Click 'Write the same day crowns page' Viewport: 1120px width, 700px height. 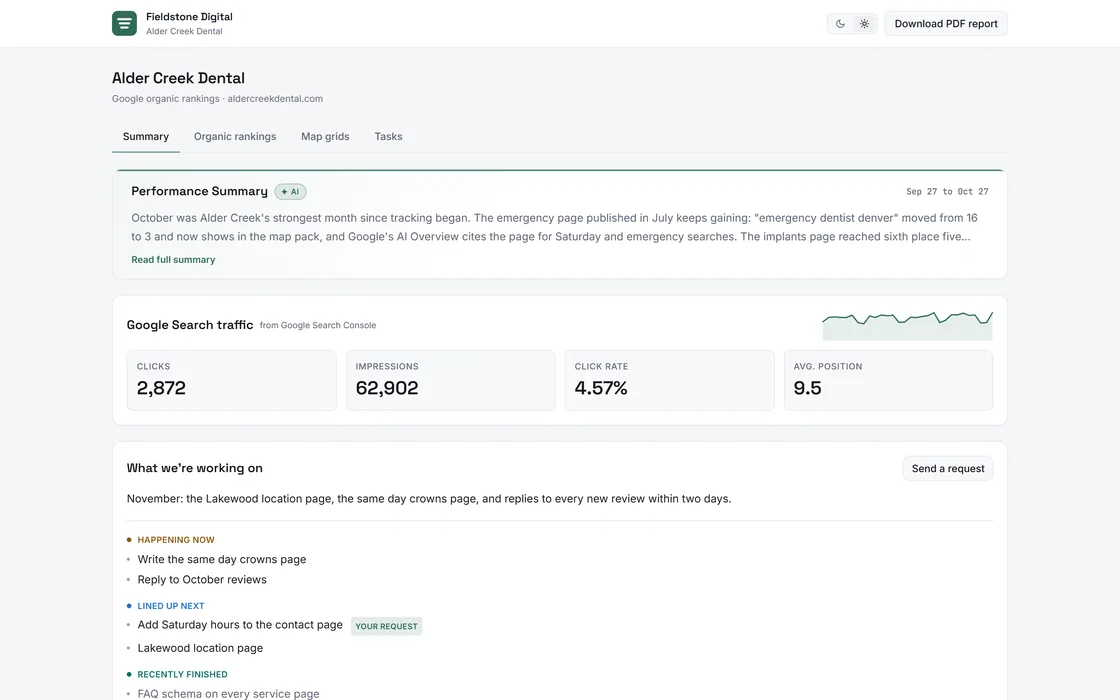point(221,559)
